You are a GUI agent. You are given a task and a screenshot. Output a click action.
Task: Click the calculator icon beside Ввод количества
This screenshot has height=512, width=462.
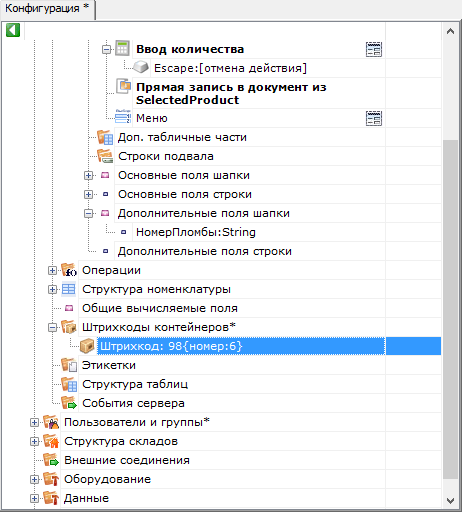click(x=122, y=48)
